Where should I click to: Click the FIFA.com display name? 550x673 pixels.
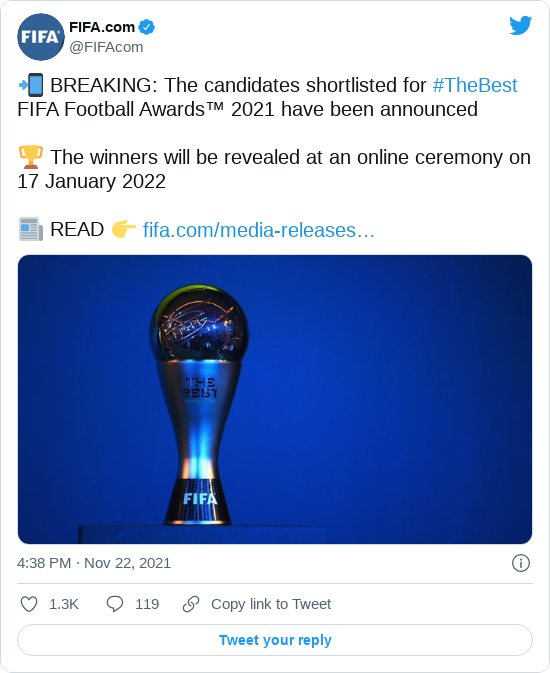click(102, 27)
